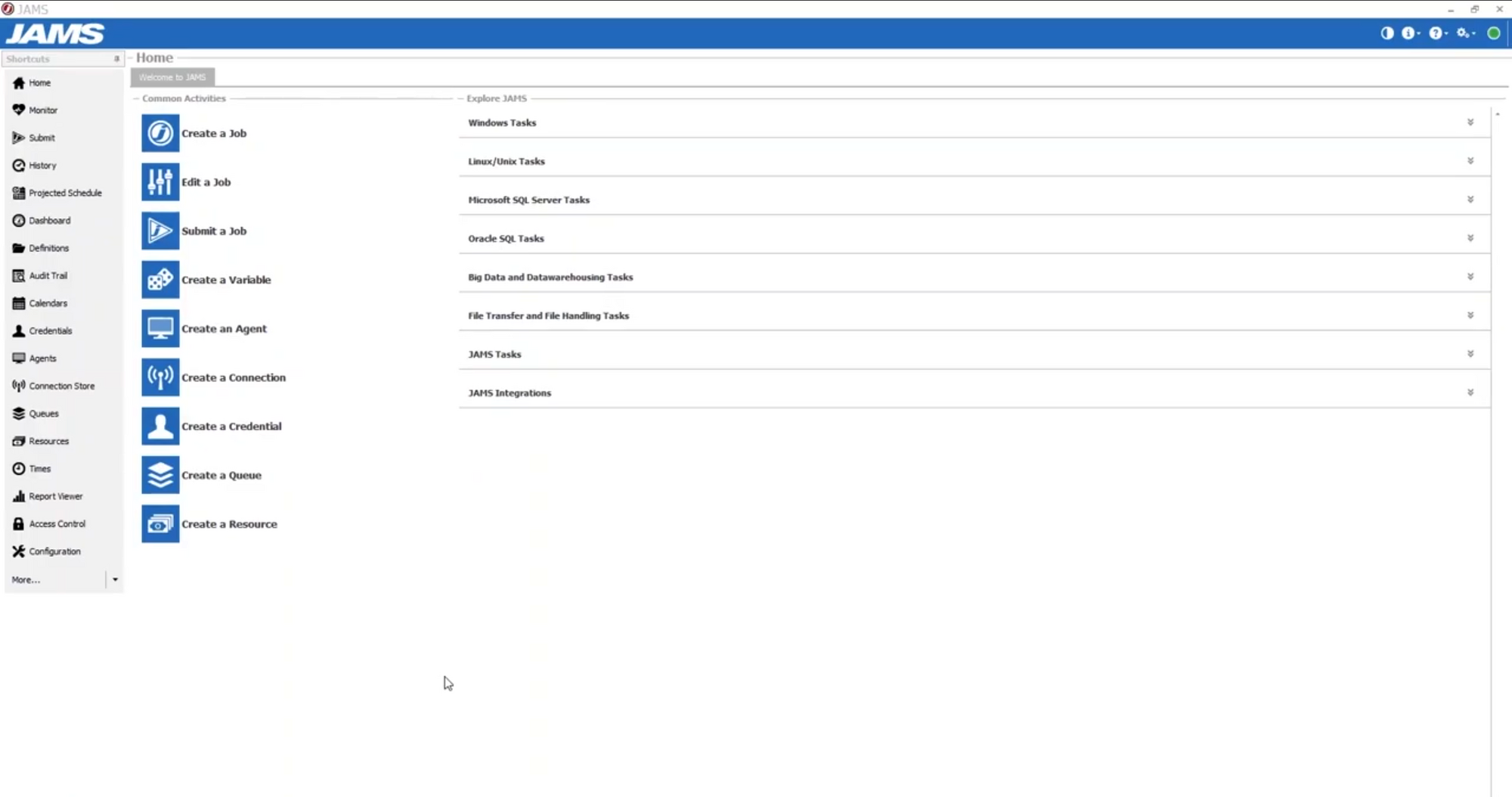Switch to the Welcome to JAMS tab
Viewport: 1512px width, 797px height.
[x=172, y=76]
